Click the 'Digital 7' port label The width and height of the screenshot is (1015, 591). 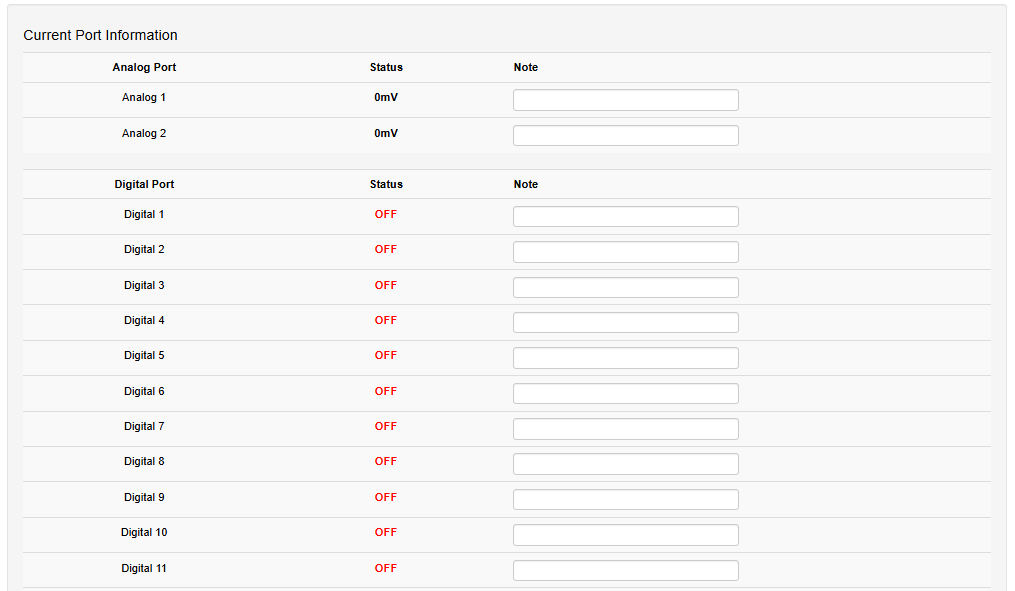(x=144, y=426)
